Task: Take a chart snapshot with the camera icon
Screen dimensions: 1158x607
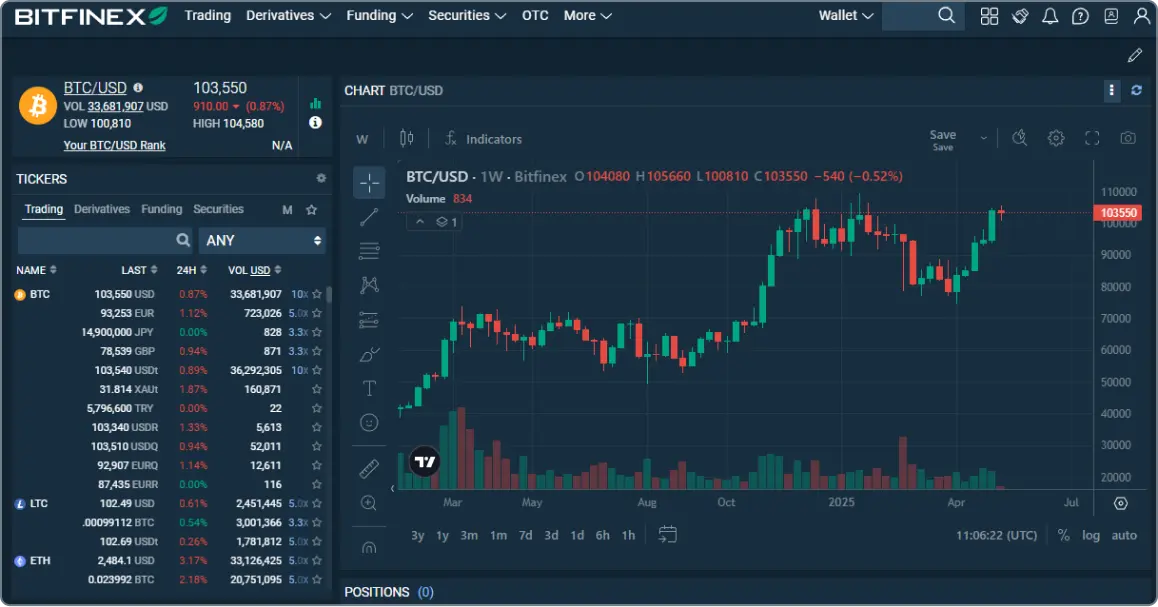Action: coord(1128,138)
